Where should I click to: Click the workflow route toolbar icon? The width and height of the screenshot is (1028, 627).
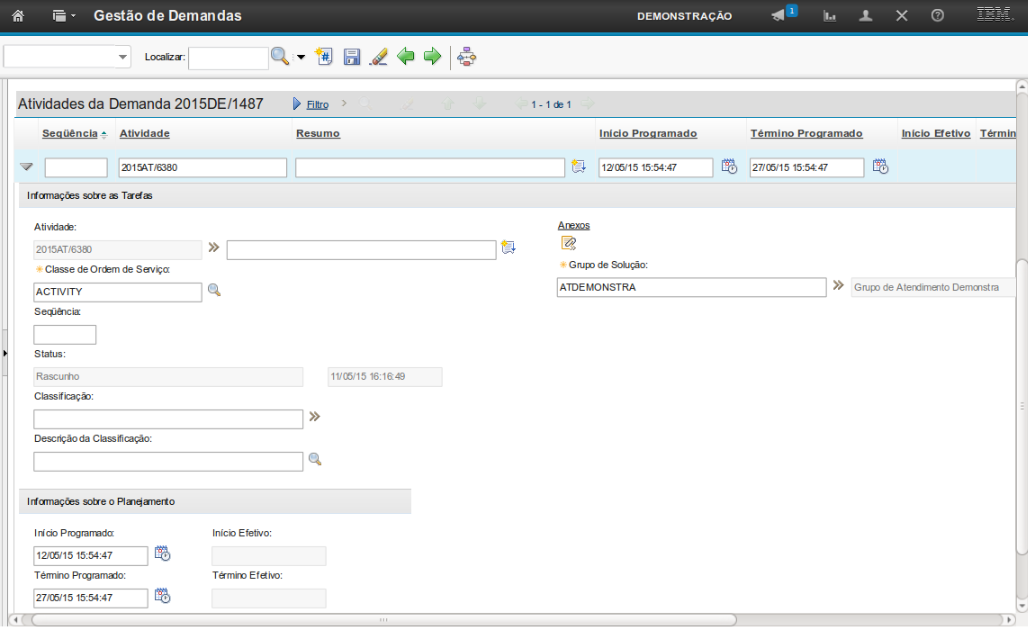tap(466, 57)
